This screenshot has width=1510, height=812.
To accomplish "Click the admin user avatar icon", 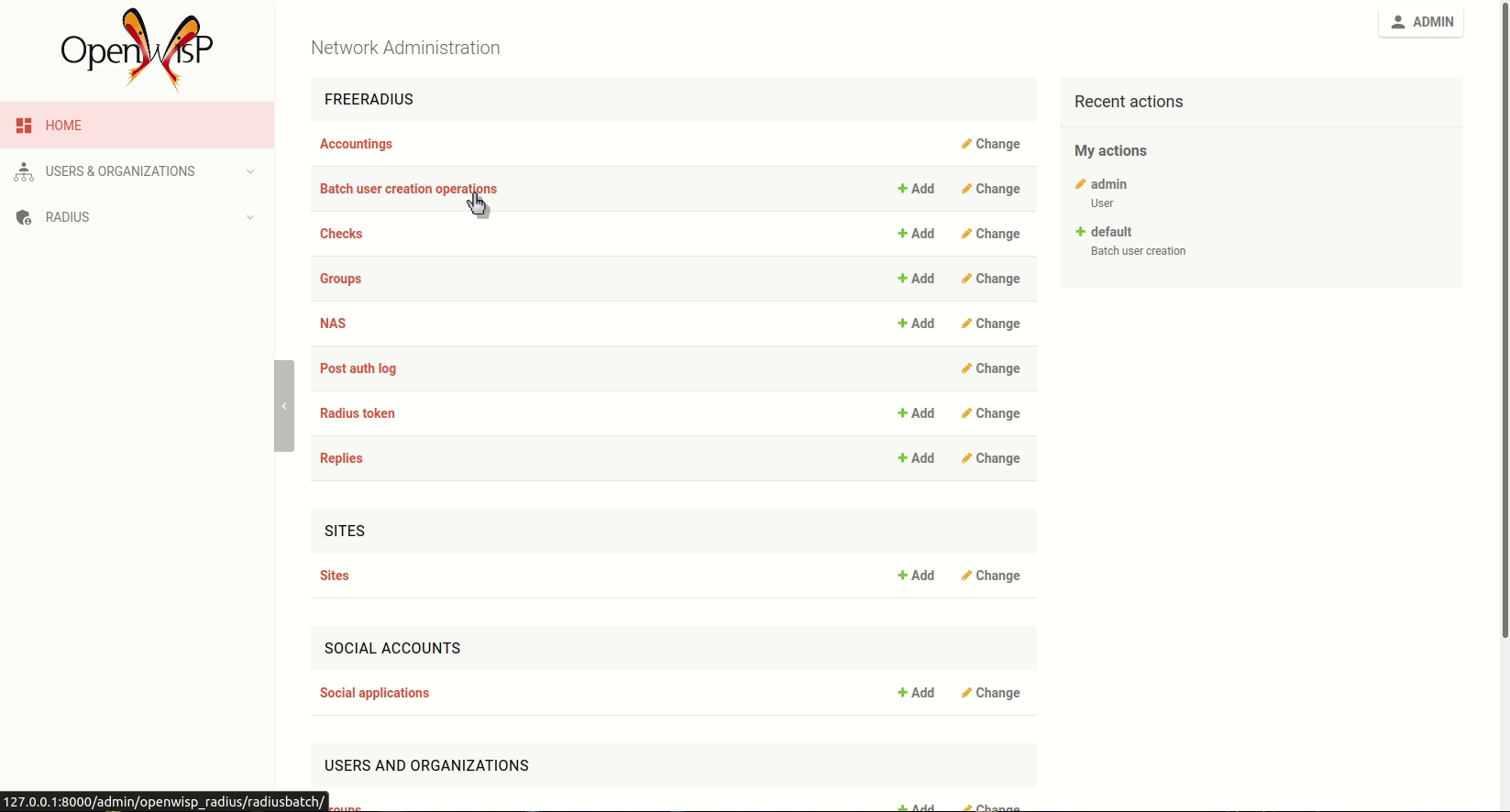I will (1397, 22).
